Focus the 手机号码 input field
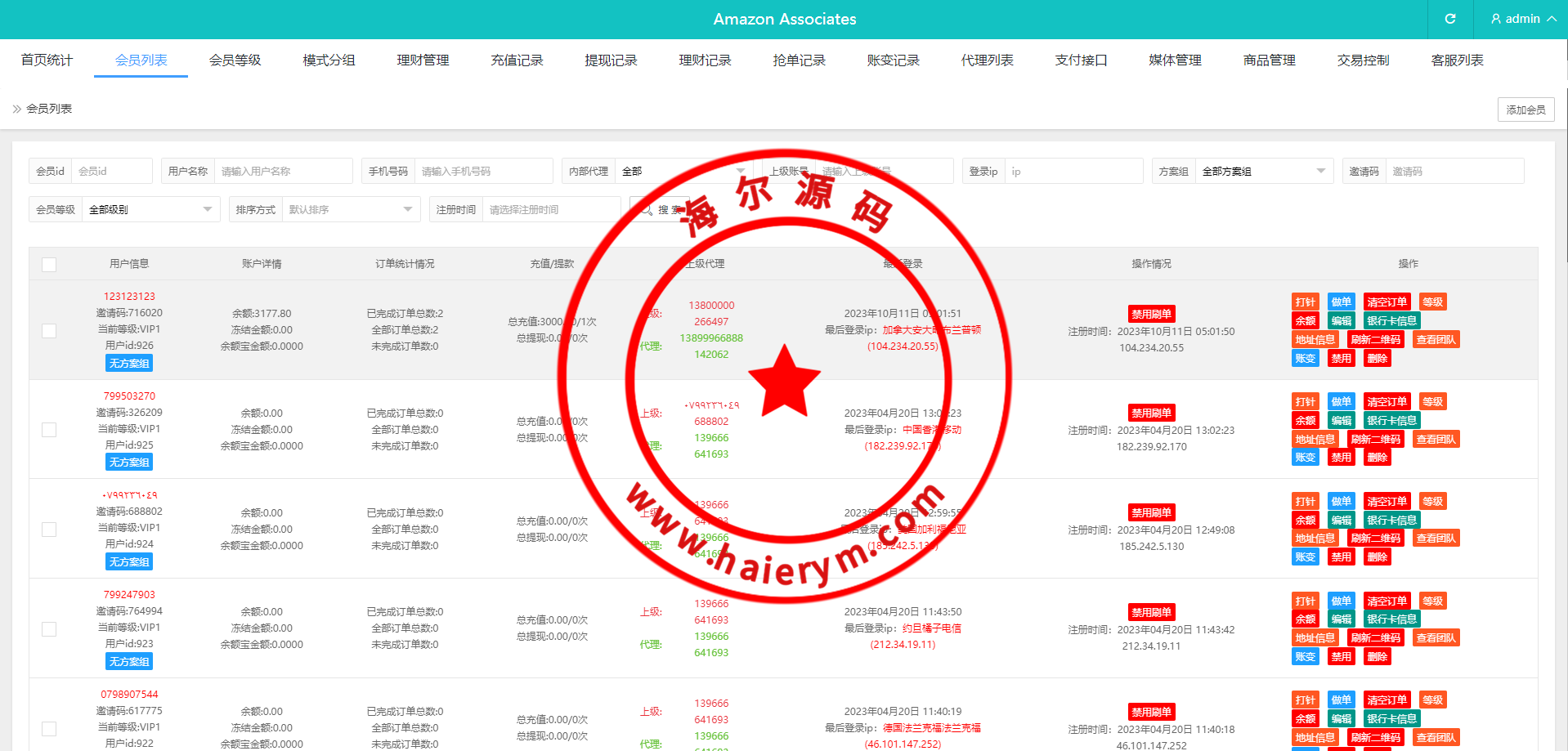1568x751 pixels. coord(482,172)
